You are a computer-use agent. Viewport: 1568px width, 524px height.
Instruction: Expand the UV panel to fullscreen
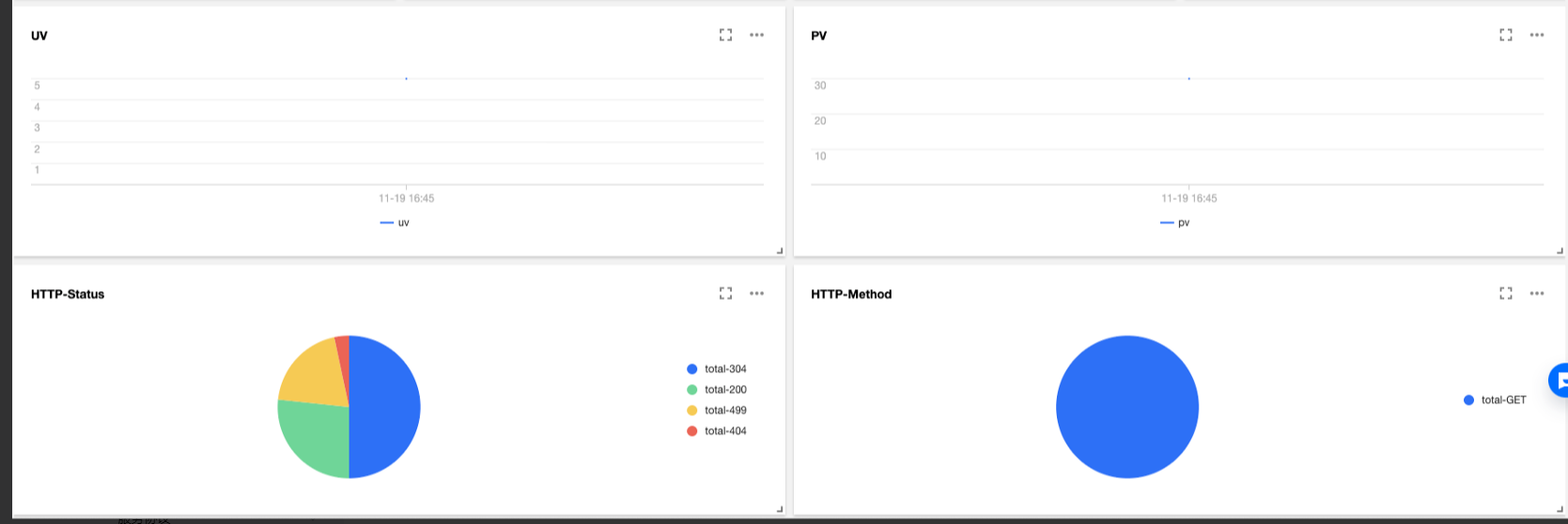(x=725, y=35)
